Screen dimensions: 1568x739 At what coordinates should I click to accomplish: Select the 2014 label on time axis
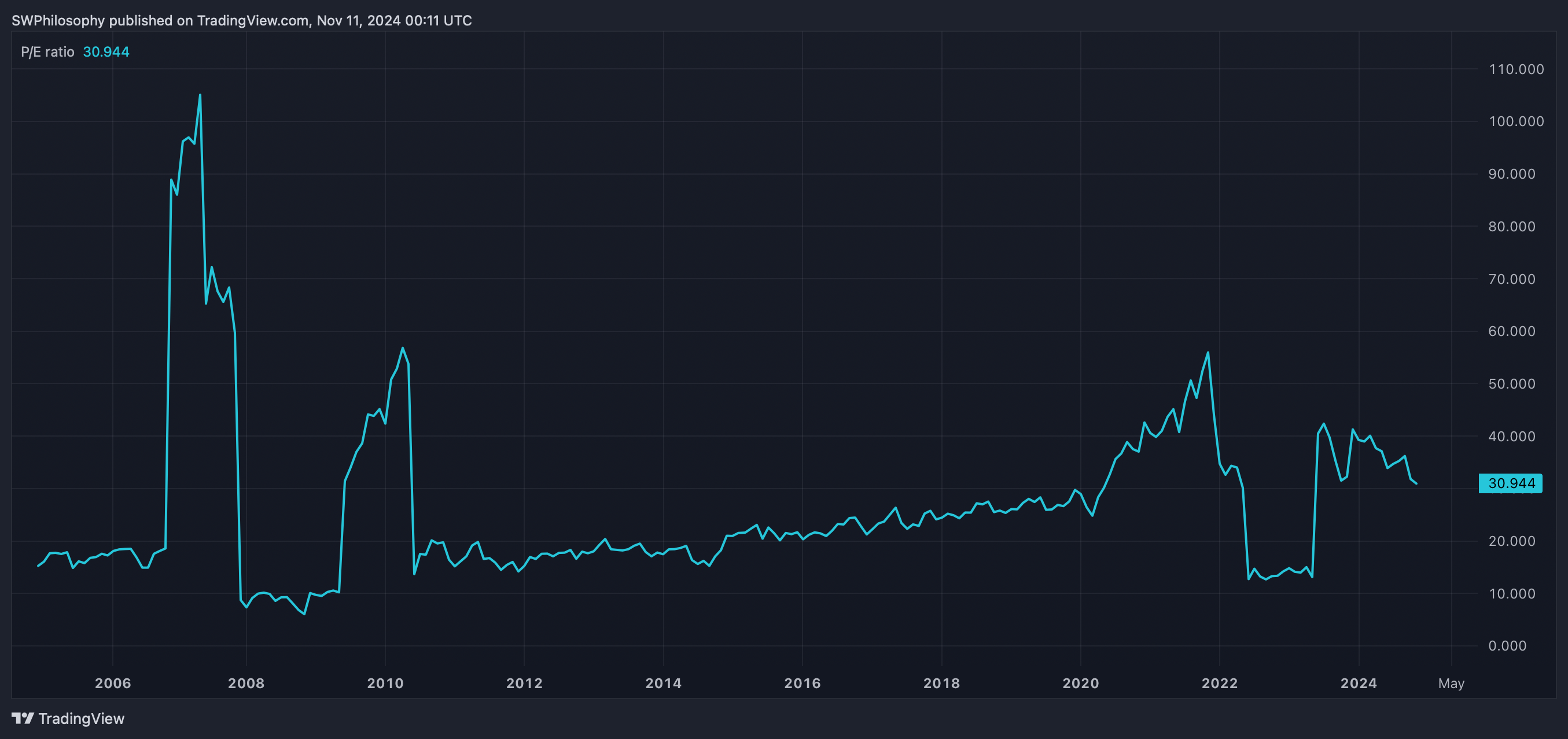coord(663,683)
